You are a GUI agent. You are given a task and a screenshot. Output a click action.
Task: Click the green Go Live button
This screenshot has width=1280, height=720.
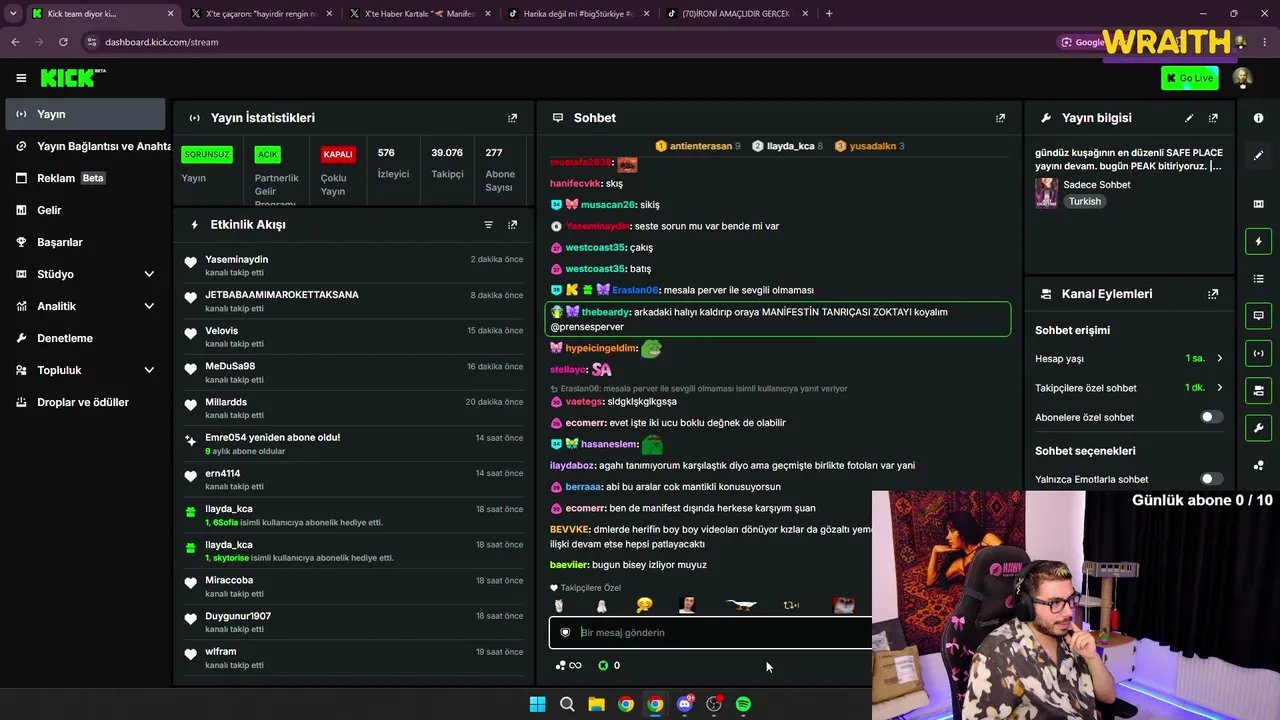pos(1190,78)
